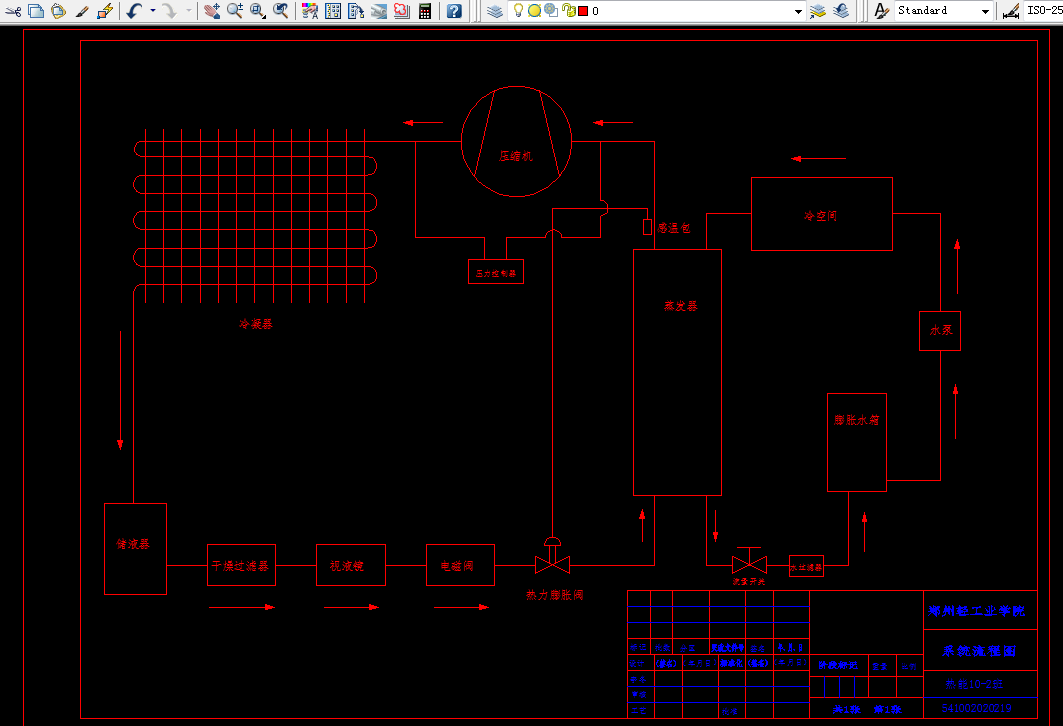Expand the layer list dropdown
This screenshot has height=726, width=1063.
tap(798, 11)
